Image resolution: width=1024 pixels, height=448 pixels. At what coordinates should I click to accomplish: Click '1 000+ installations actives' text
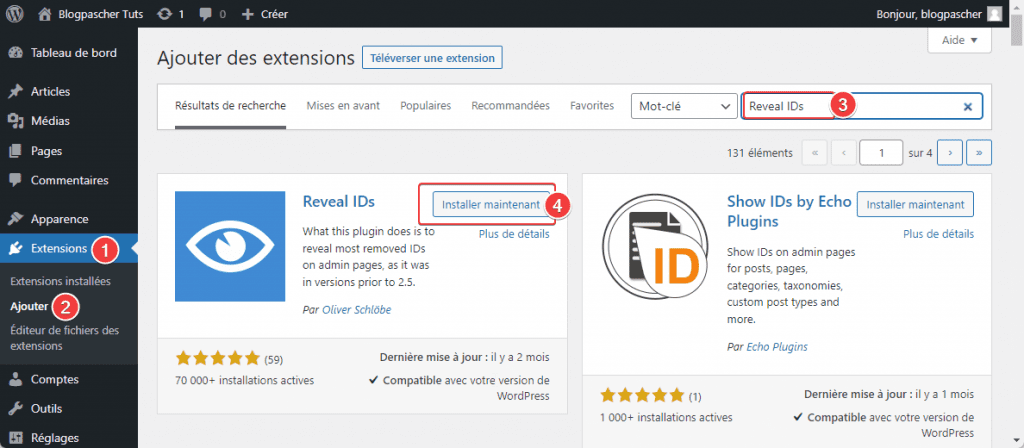pyautogui.click(x=665, y=417)
